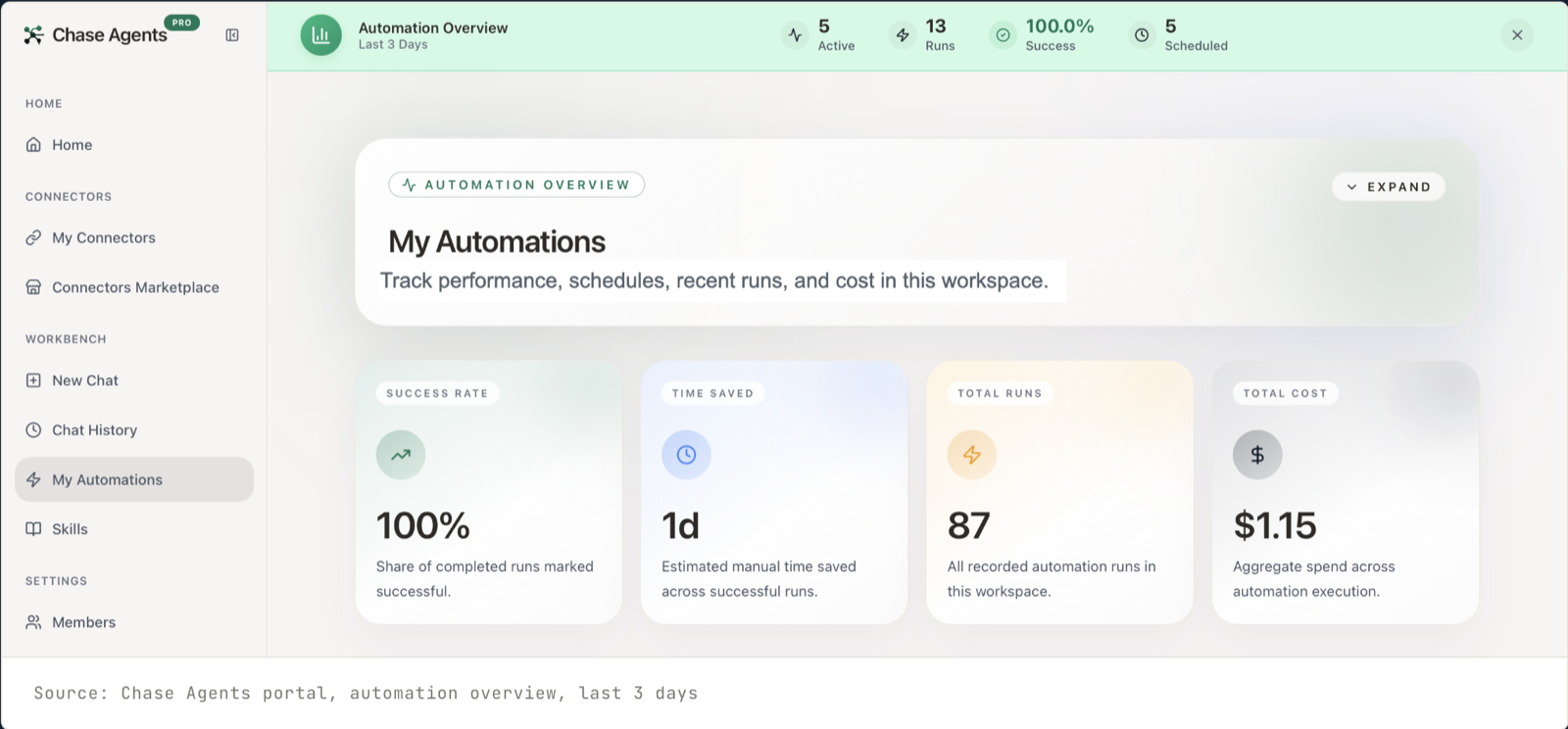Start a New Chat
The image size is (1568, 729).
click(134, 380)
